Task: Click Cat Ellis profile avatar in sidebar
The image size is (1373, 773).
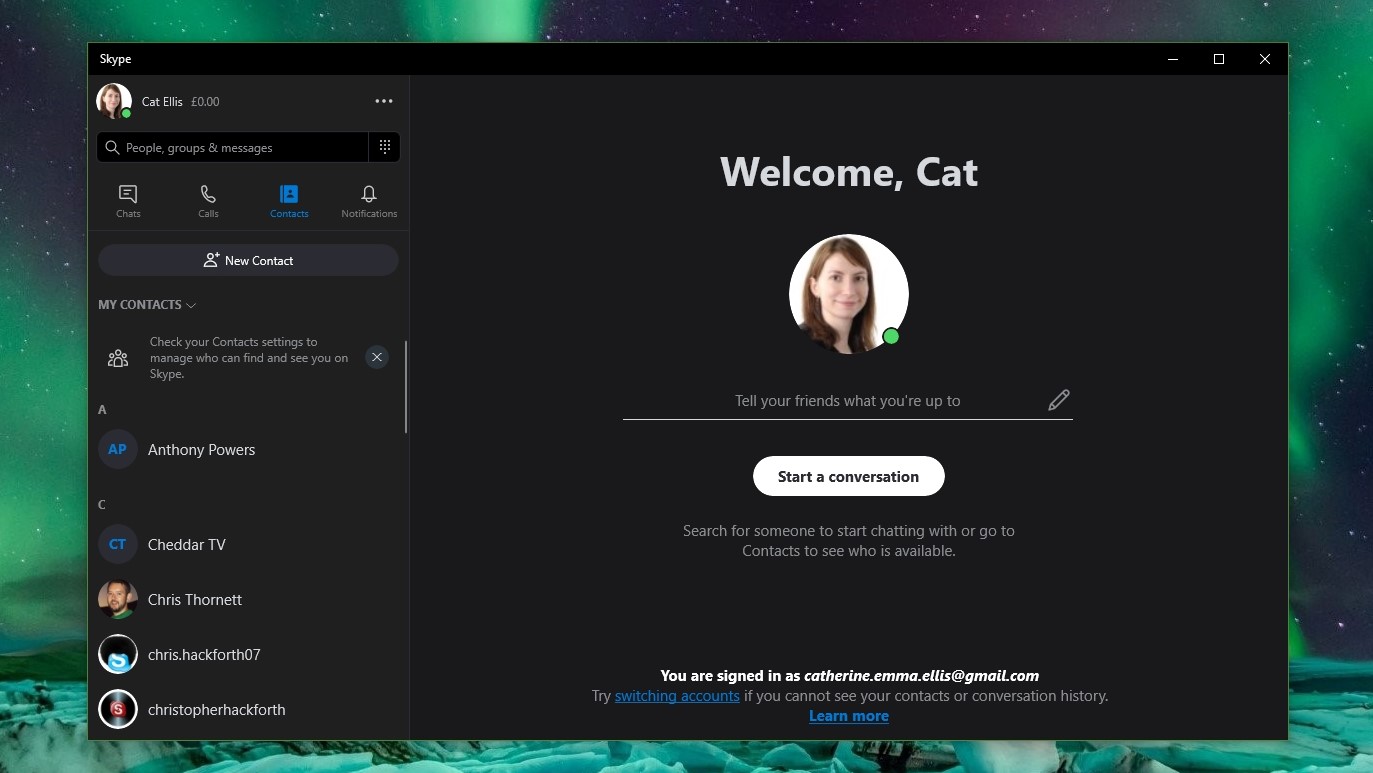Action: 114,101
